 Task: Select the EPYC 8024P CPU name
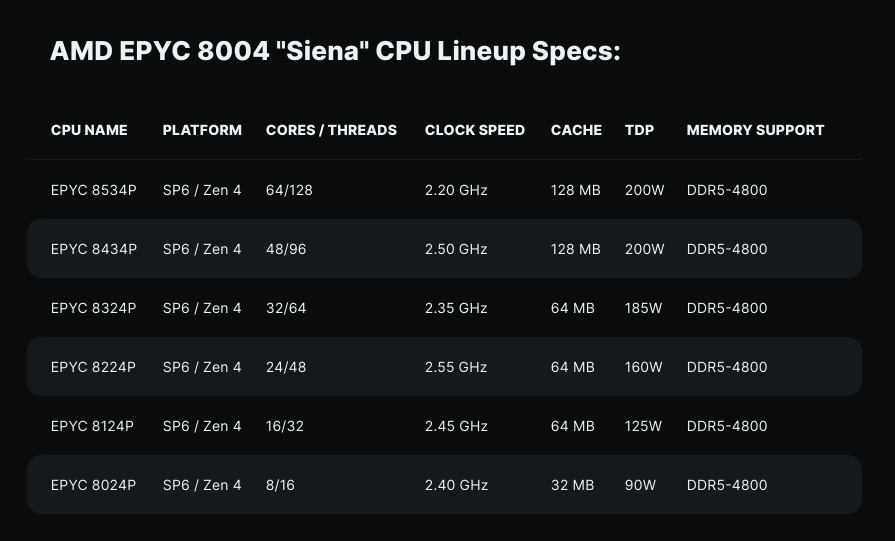pyautogui.click(x=93, y=485)
